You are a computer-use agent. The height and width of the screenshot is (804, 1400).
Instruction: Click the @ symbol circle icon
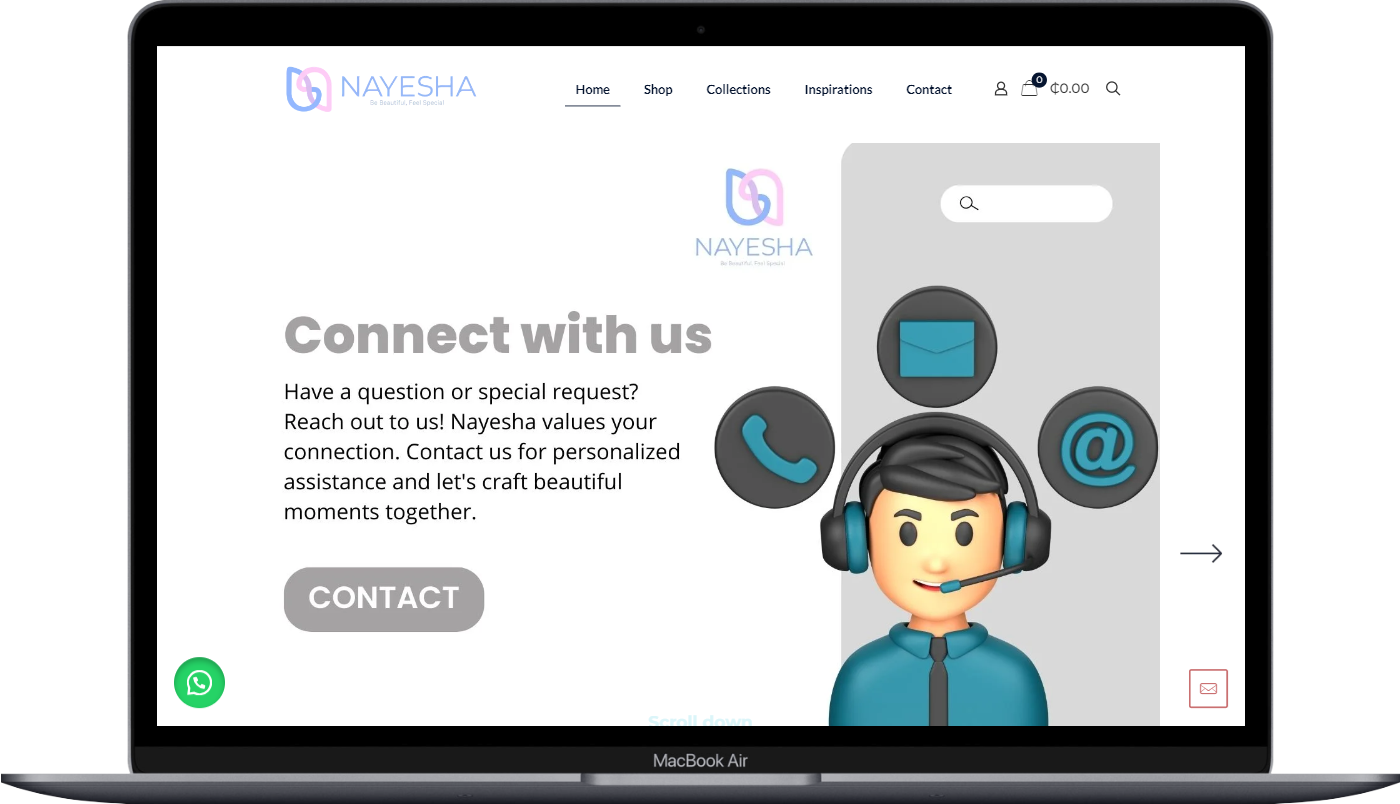tap(1098, 447)
